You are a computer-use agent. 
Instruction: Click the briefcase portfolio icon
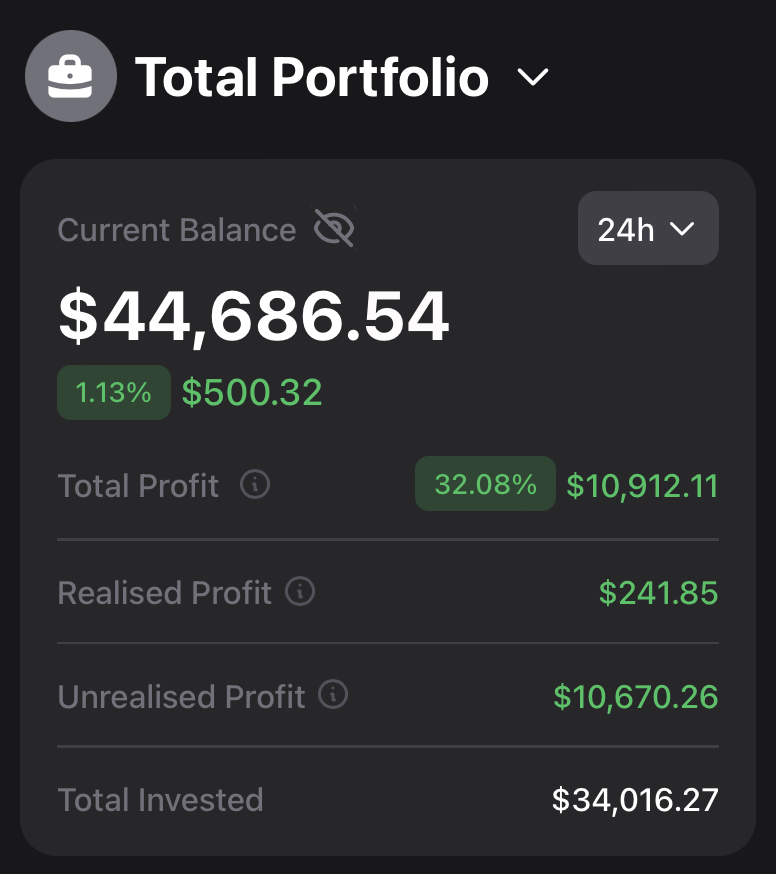71,77
